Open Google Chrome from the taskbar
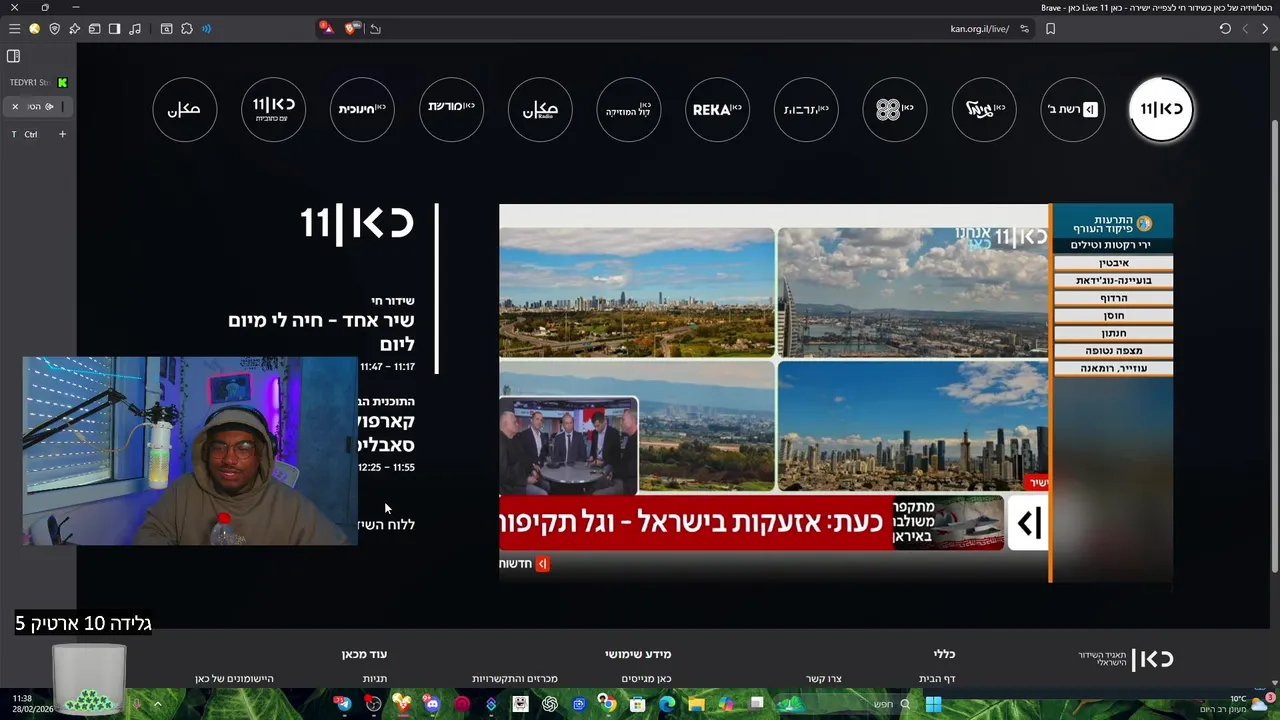The width and height of the screenshot is (1280, 720). pyautogui.click(x=607, y=704)
